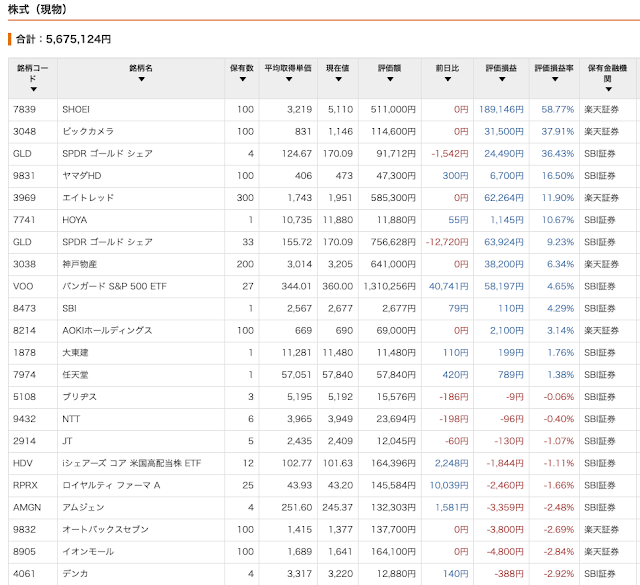Click SHOEI profit value 189,146円
Image resolution: width=640 pixels, height=585 pixels.
point(501,109)
